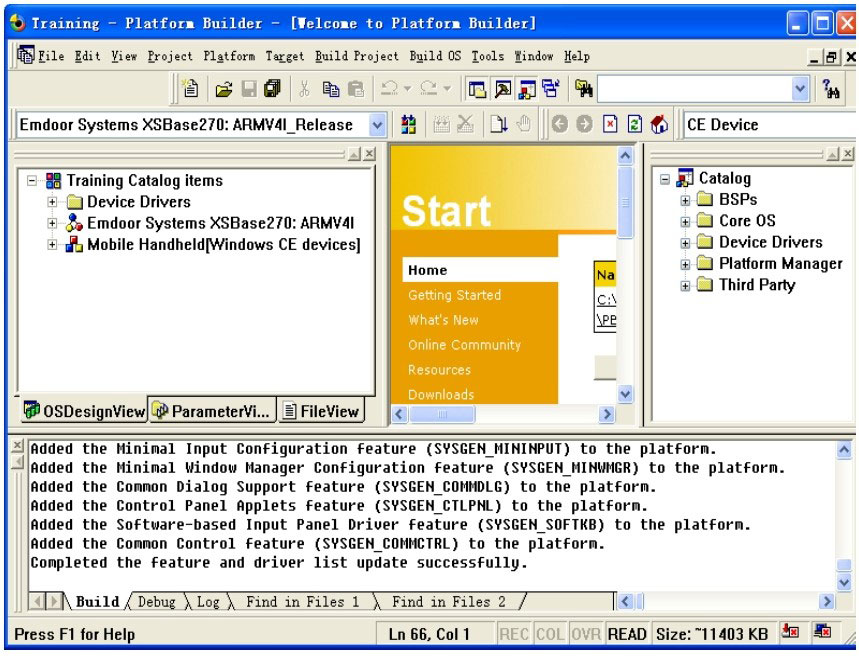Collapse the Training Catalog items node
This screenshot has width=859, height=658.
pos(32,181)
